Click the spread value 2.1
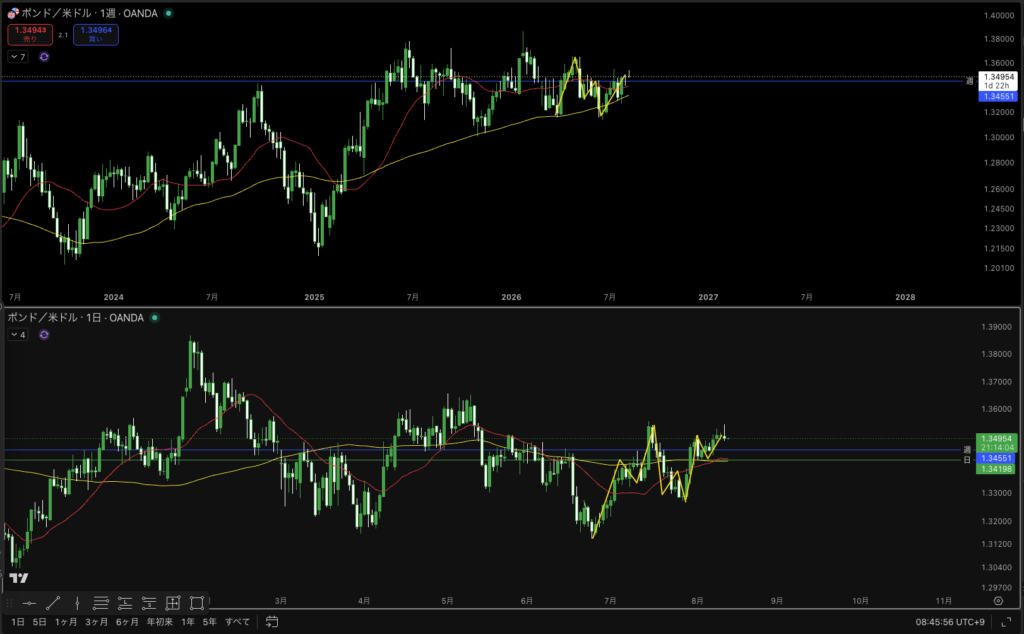This screenshot has height=634, width=1024. click(x=63, y=35)
